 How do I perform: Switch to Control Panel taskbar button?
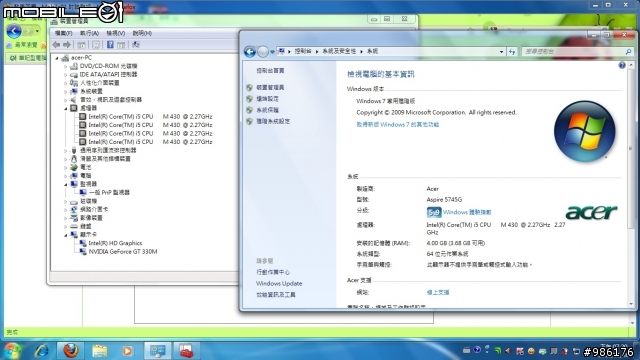pyautogui.click(x=158, y=351)
